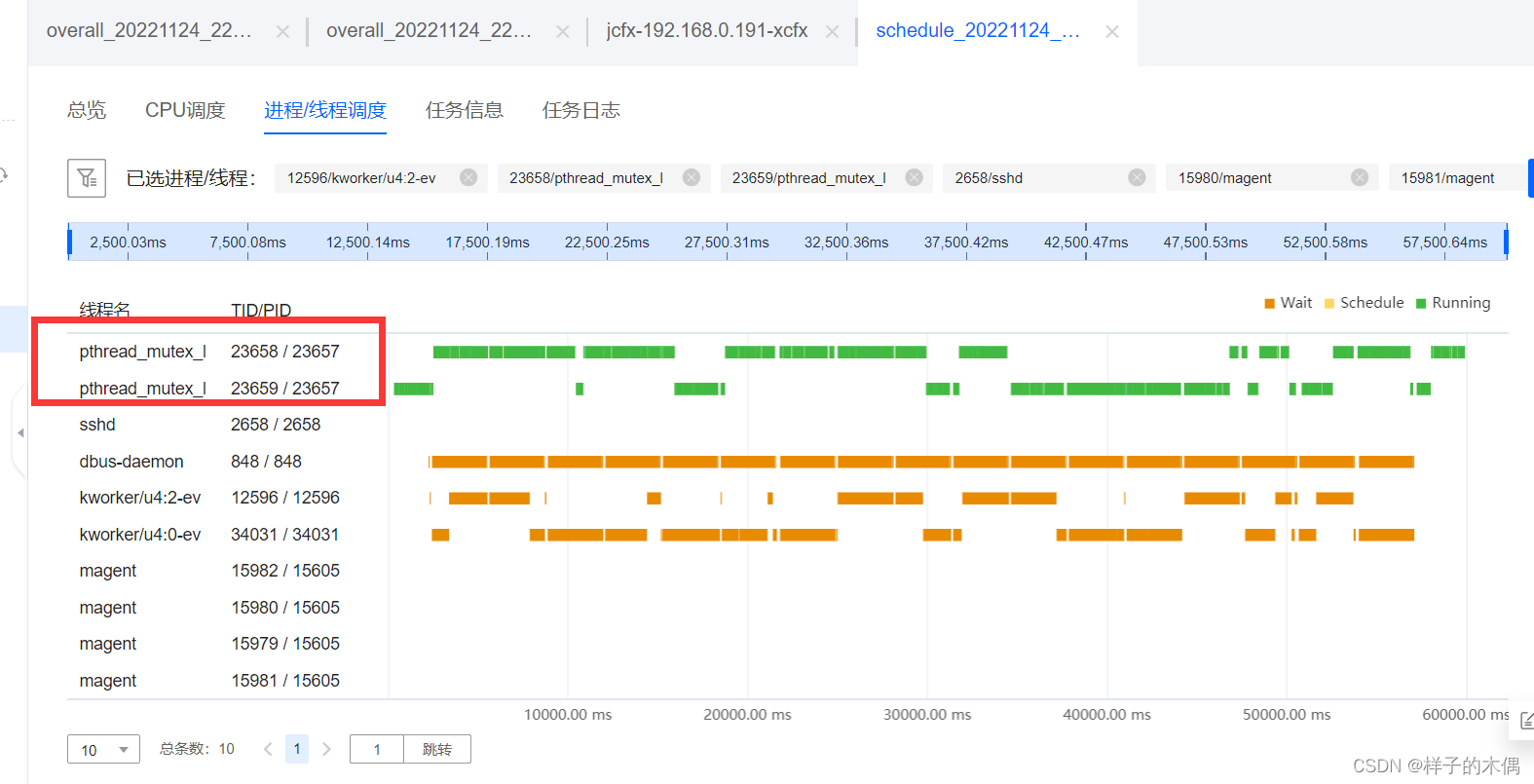The height and width of the screenshot is (784, 1534).
Task: Toggle the Wait legend item
Action: pyautogui.click(x=1288, y=303)
